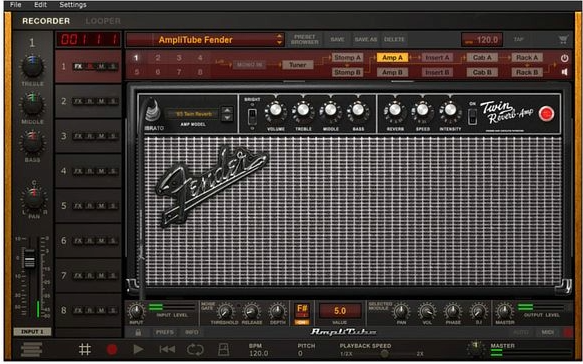Screen dimensions: 583x364
Task: Click the amp SPEED knob
Action: 422,110
